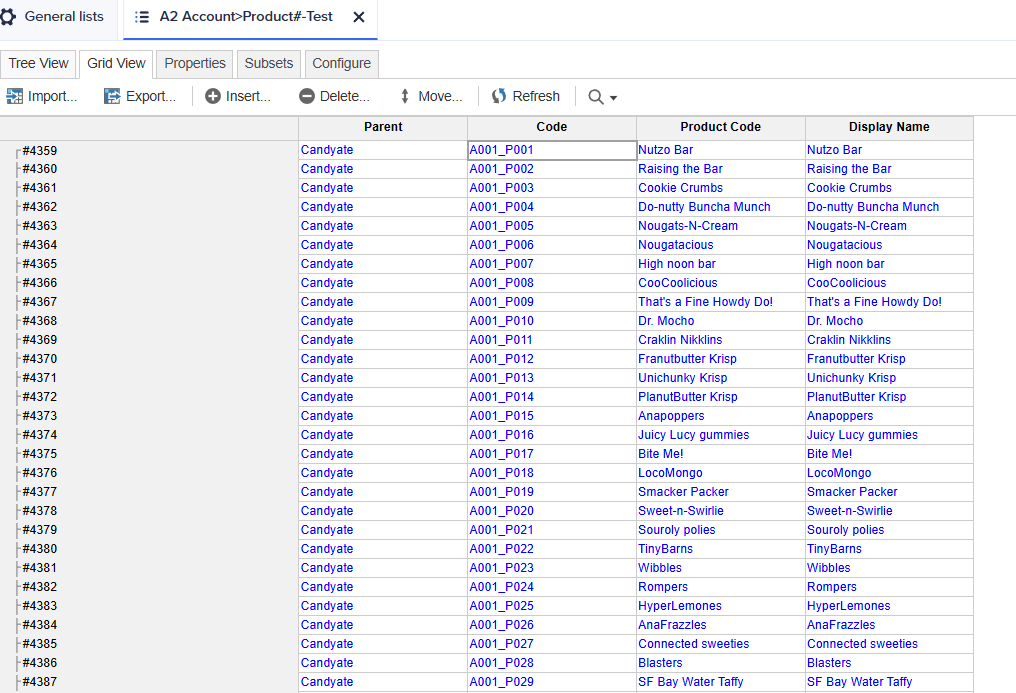Click Display Name cell Juicy Lucy gummies

[889, 435]
